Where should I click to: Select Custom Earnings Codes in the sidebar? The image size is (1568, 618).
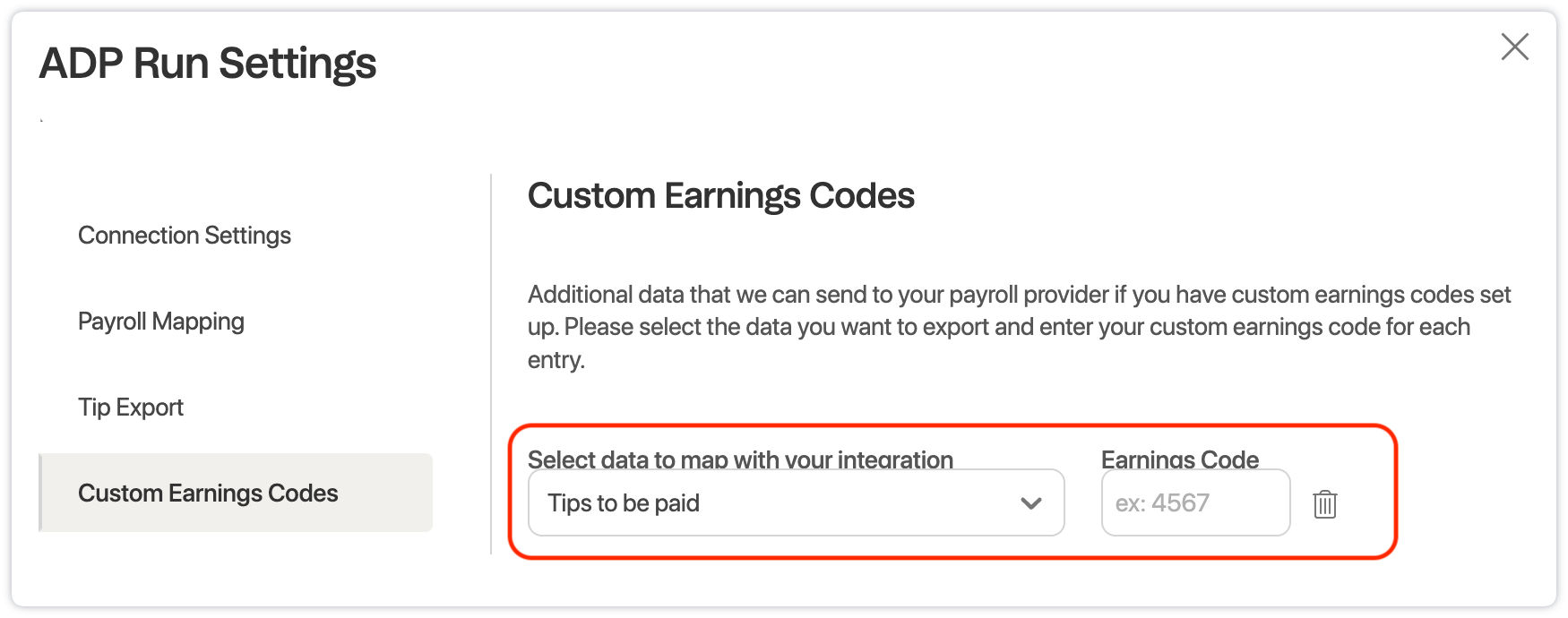click(x=208, y=494)
